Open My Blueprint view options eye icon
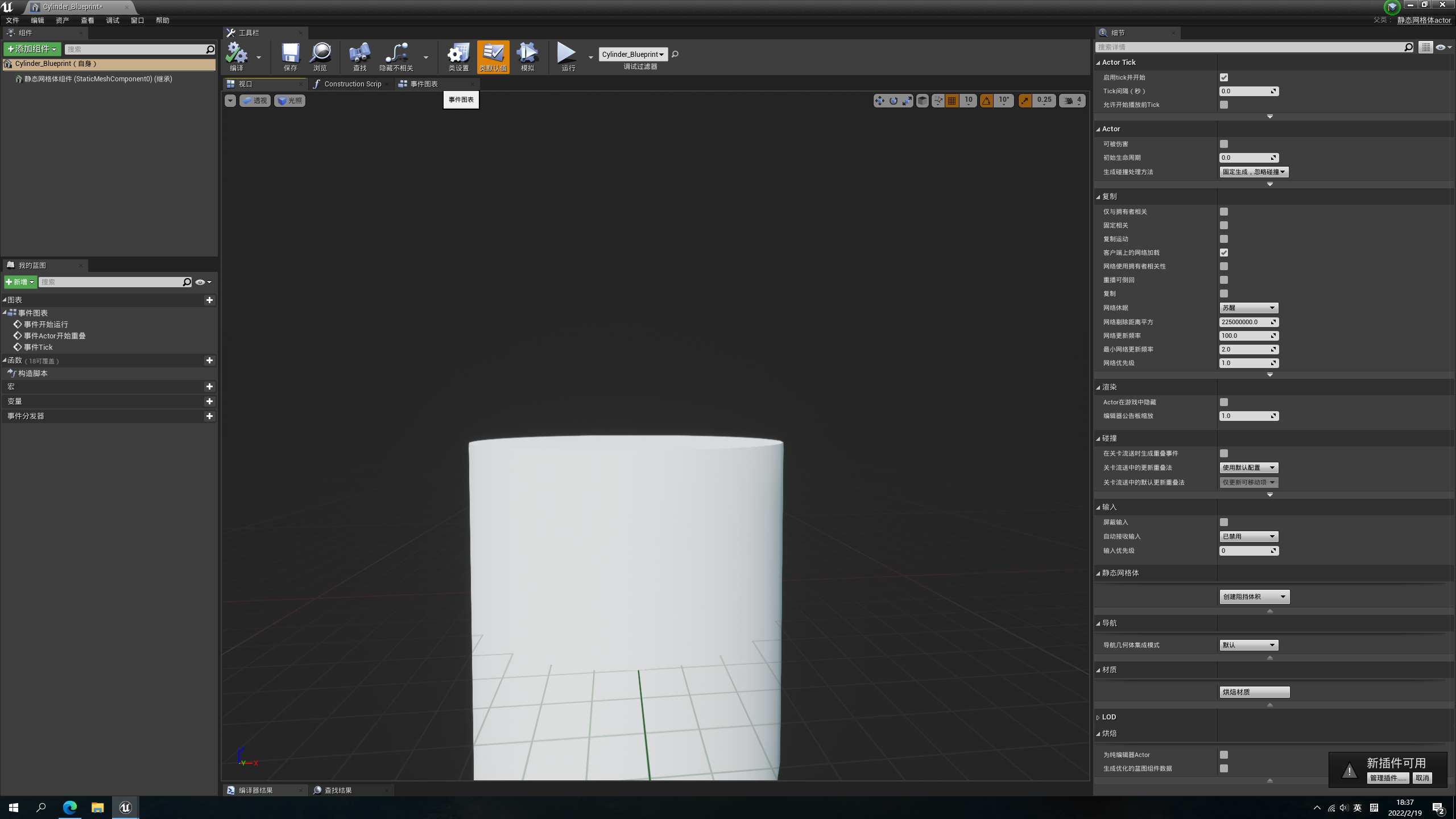This screenshot has height=819, width=1456. tap(202, 282)
